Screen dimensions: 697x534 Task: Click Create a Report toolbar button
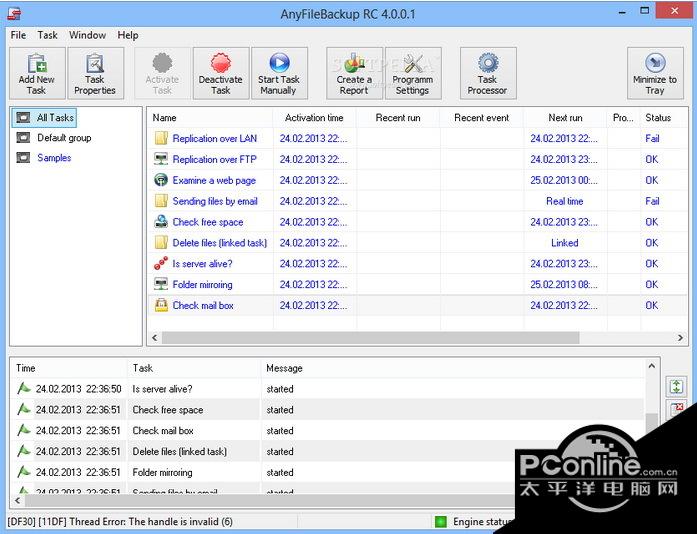click(354, 73)
